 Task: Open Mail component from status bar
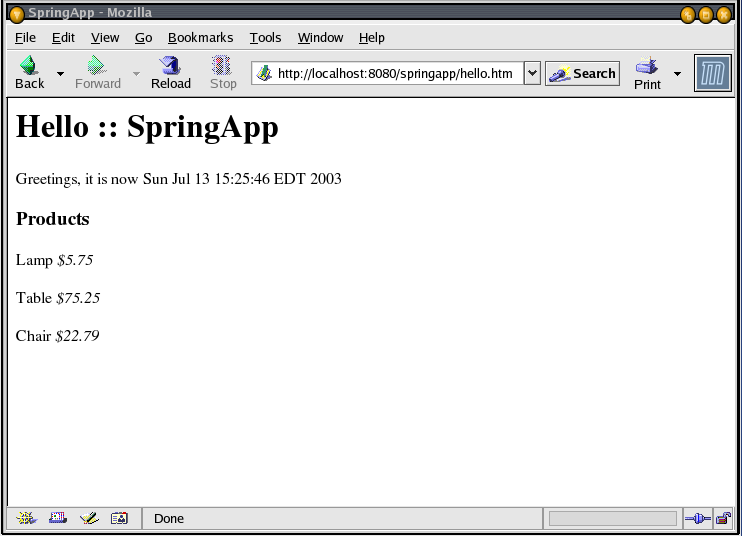point(58,518)
